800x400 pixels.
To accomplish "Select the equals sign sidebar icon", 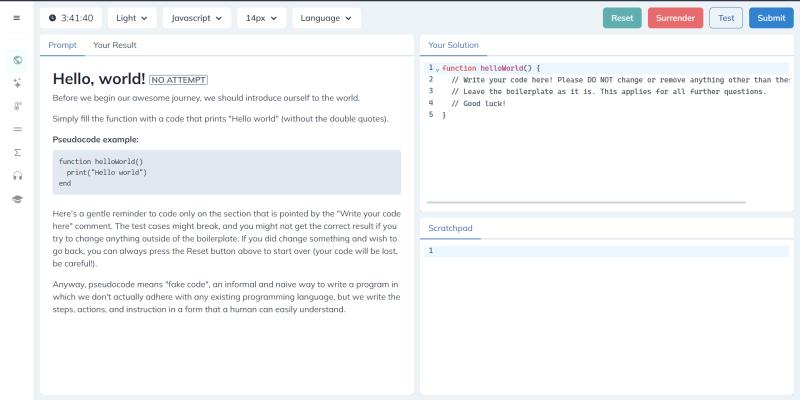I will (x=17, y=129).
